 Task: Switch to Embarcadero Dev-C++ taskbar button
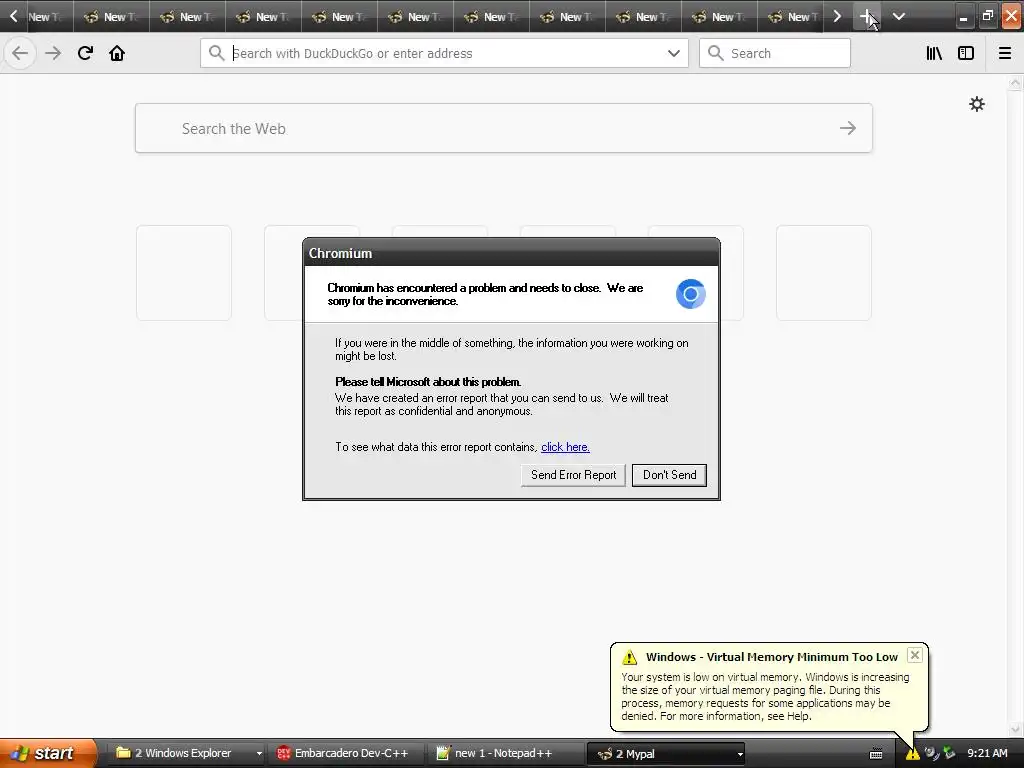coord(345,753)
